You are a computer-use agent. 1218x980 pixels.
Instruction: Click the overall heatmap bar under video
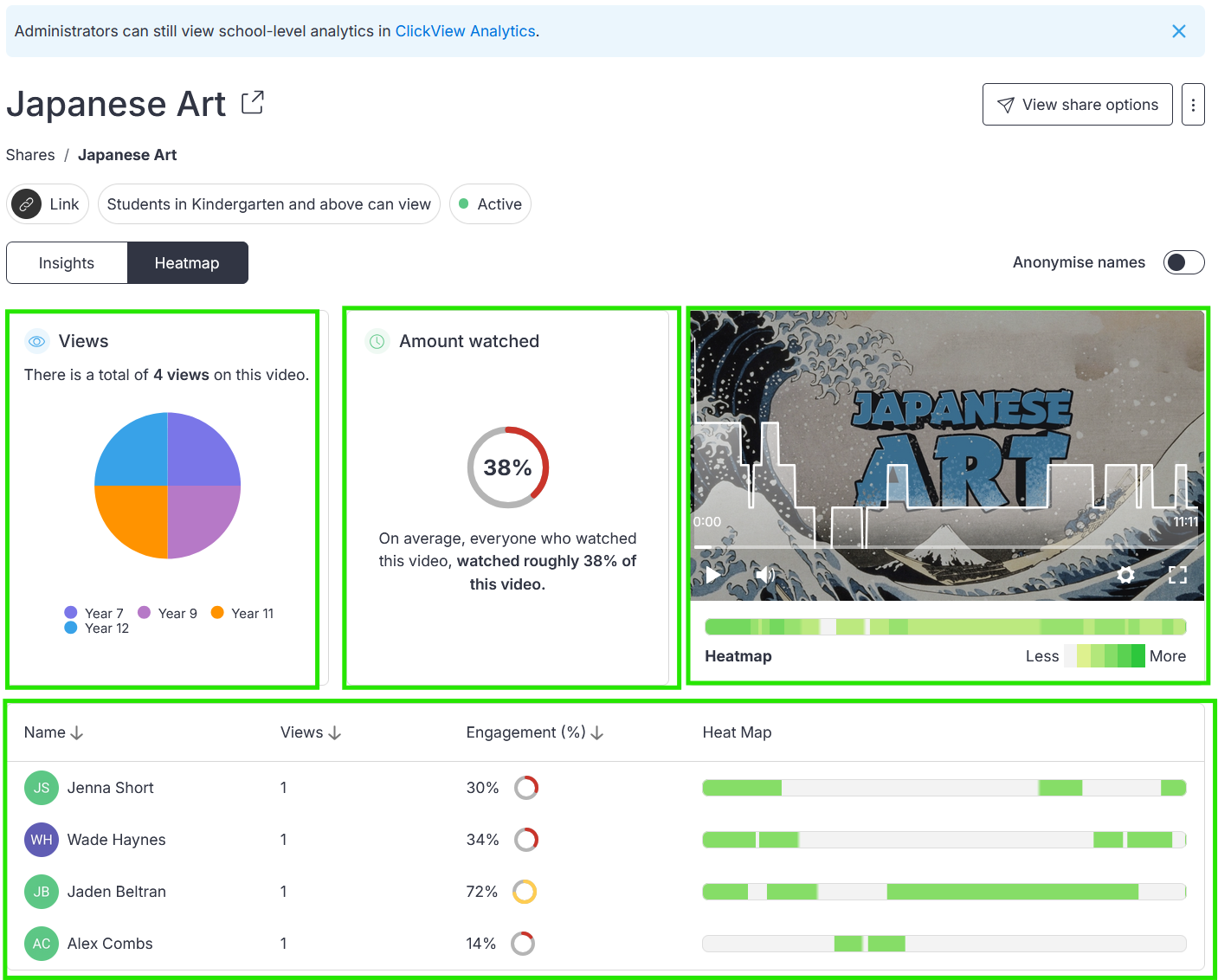[945, 627]
